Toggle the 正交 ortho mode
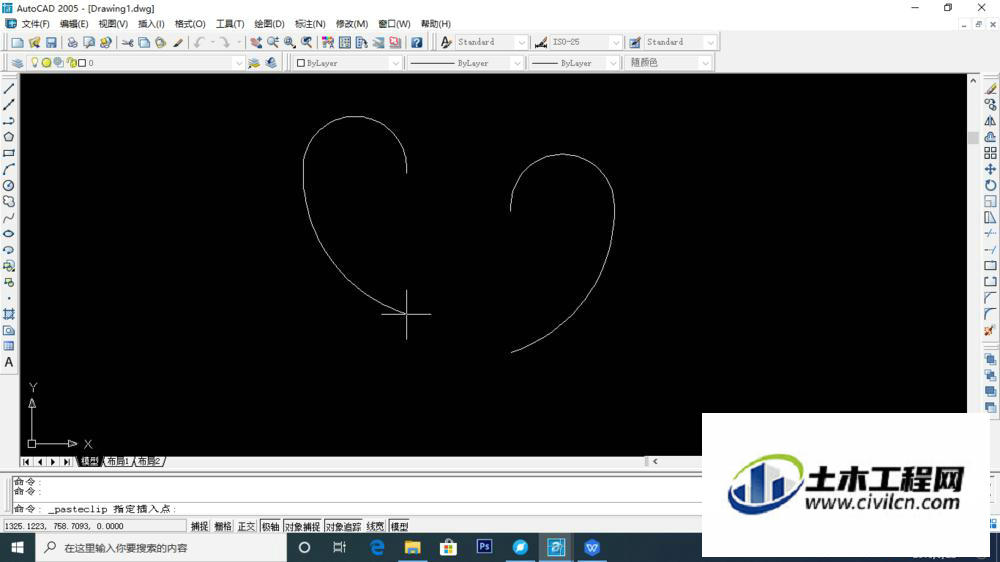The width and height of the screenshot is (1000, 562). click(x=246, y=526)
